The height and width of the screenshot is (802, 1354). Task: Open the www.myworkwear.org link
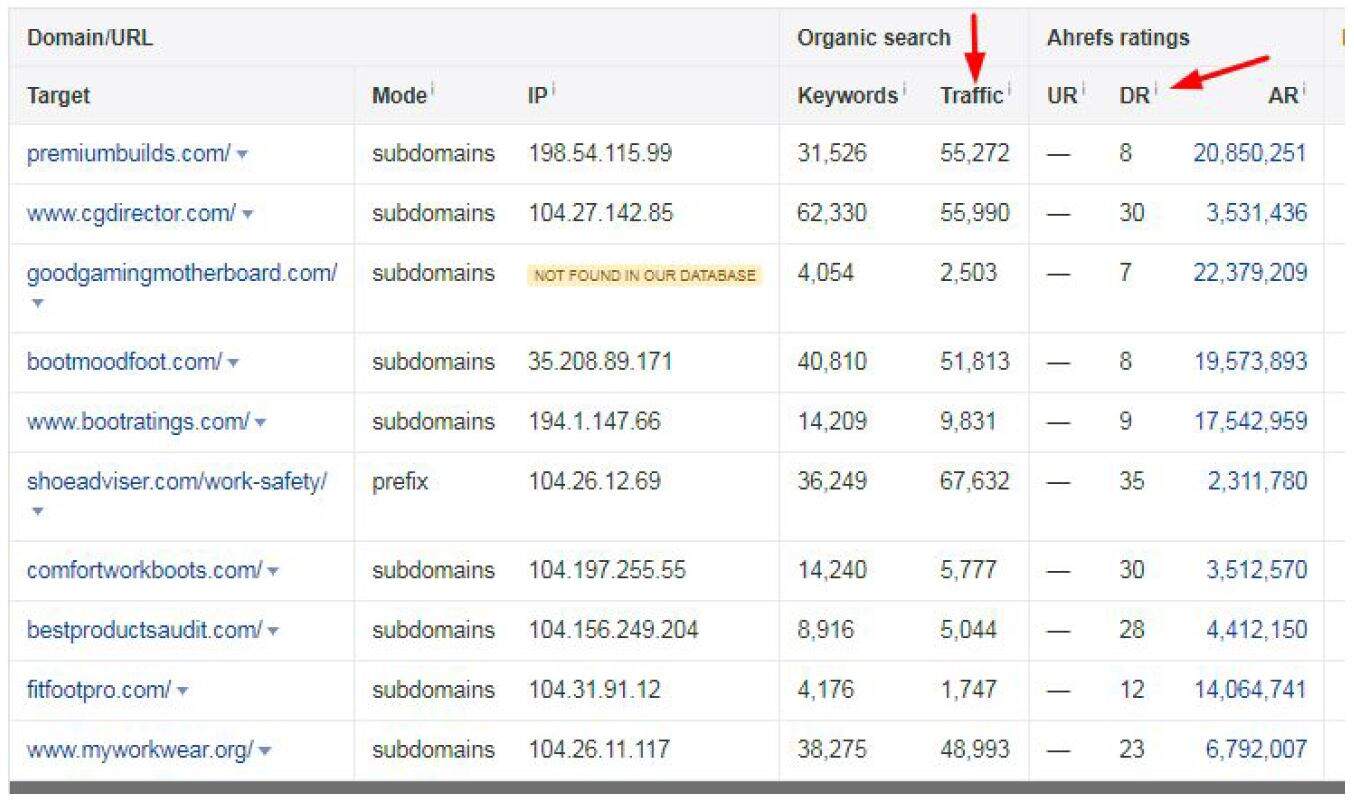139,750
